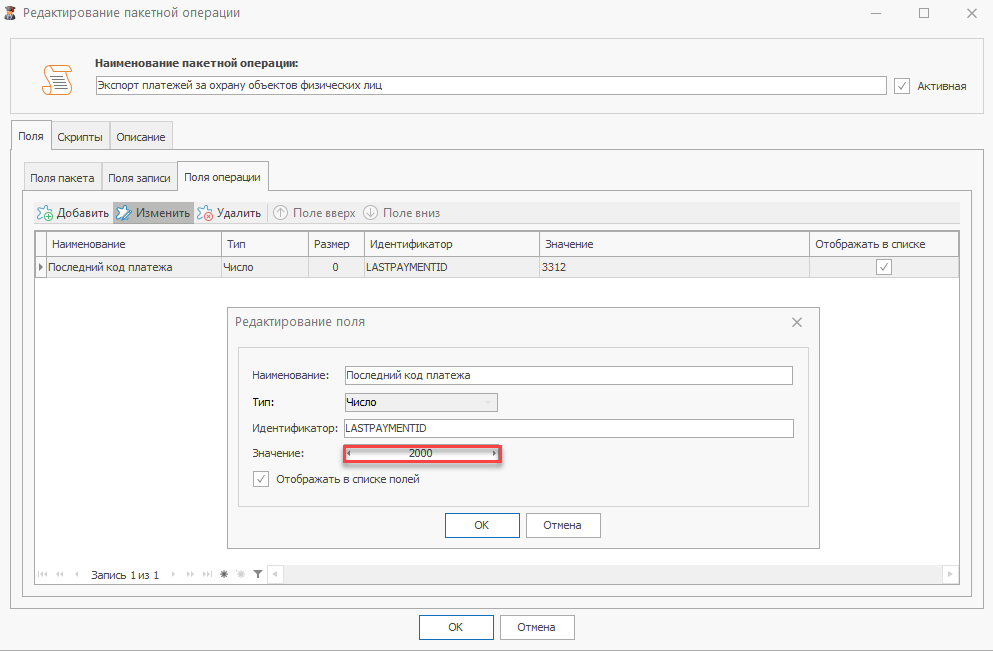This screenshot has width=993, height=651.
Task: Toggle the checkbox in Последний код платежа row
Action: tap(884, 267)
